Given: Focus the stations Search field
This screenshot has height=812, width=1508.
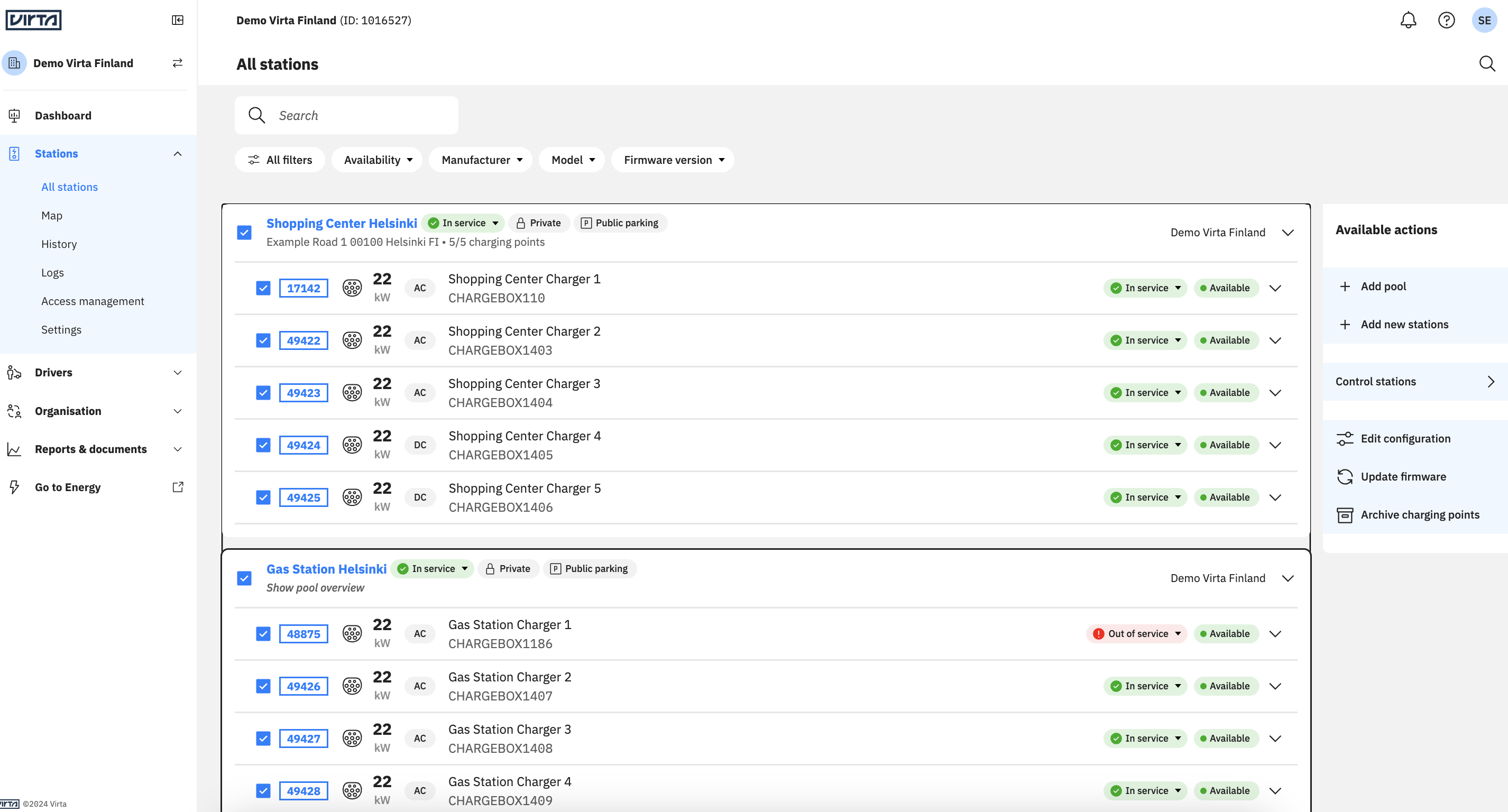Looking at the screenshot, I should (x=346, y=115).
